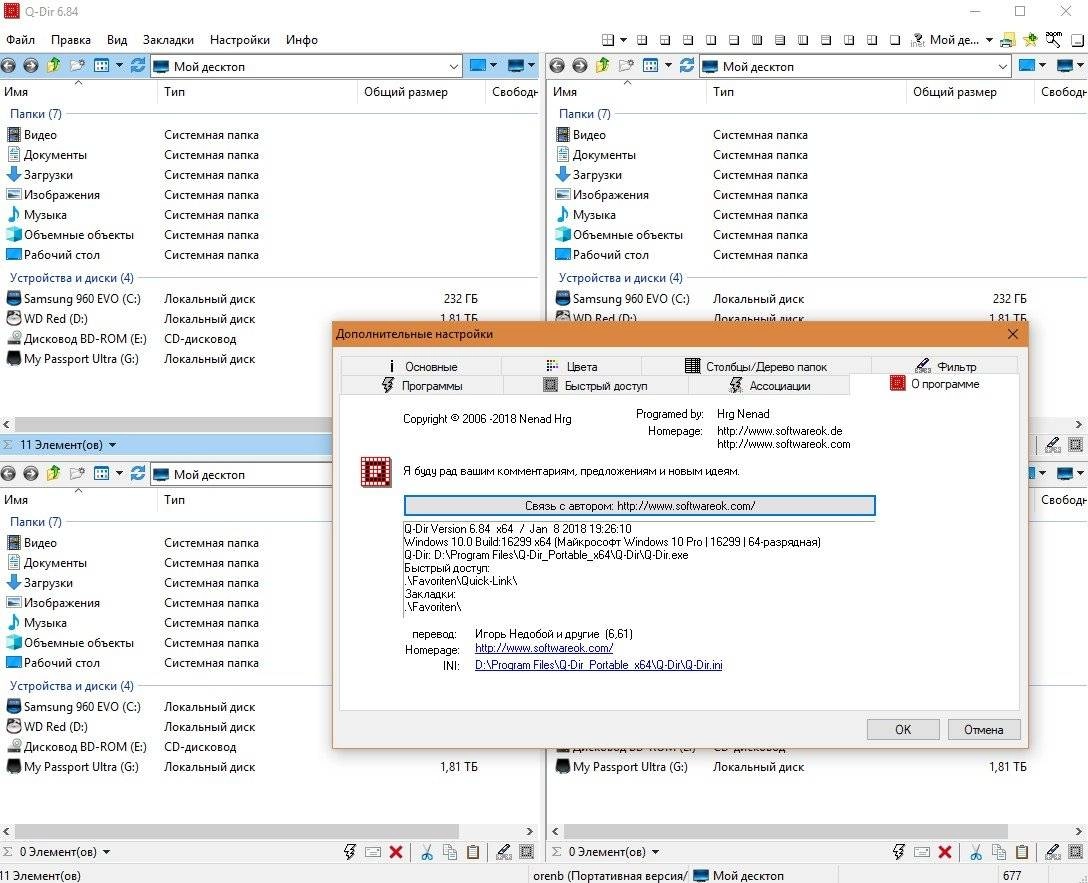
Task: Add to favorites with the star icon
Action: click(x=1030, y=40)
